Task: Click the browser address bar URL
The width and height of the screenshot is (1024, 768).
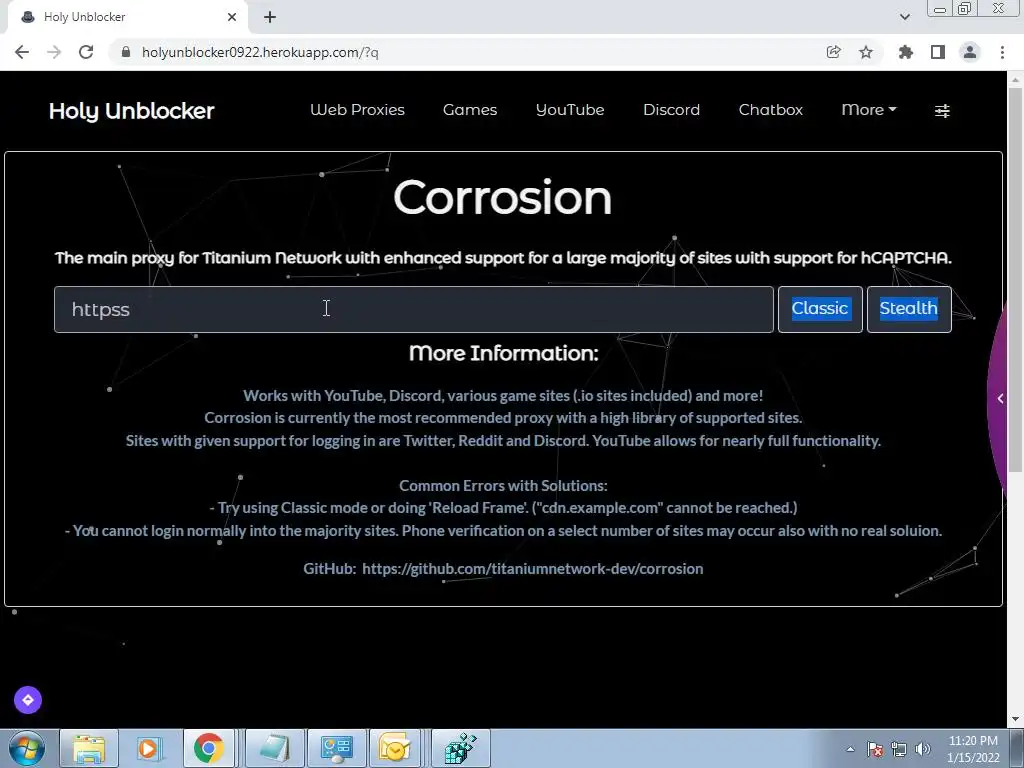Action: coord(260,52)
